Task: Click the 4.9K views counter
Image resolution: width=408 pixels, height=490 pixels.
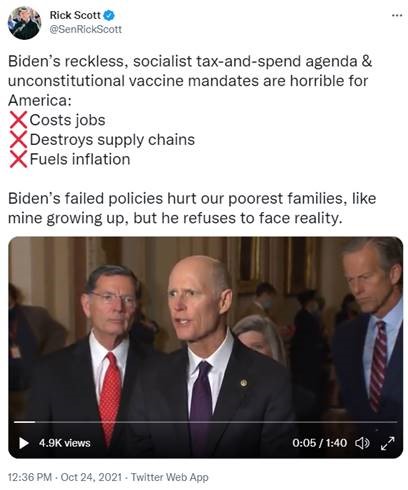Action: point(65,443)
